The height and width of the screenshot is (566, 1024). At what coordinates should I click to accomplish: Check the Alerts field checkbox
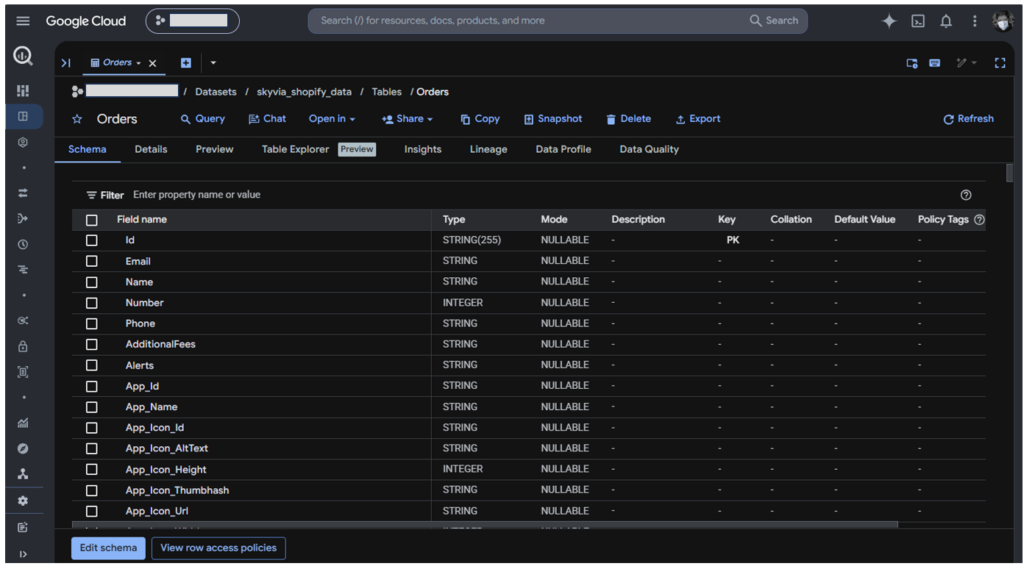[91, 366]
